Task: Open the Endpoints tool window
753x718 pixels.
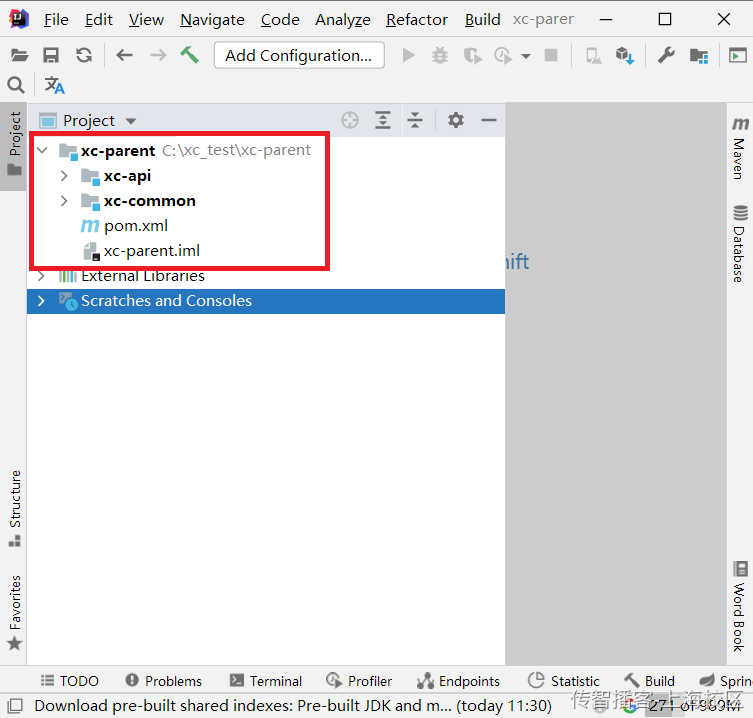Action: [x=459, y=681]
